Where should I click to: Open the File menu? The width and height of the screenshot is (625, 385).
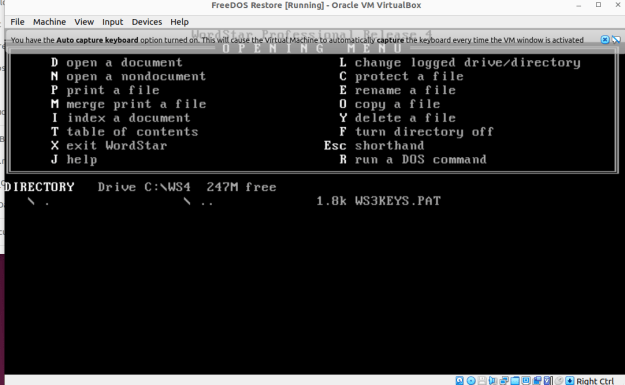click(17, 22)
